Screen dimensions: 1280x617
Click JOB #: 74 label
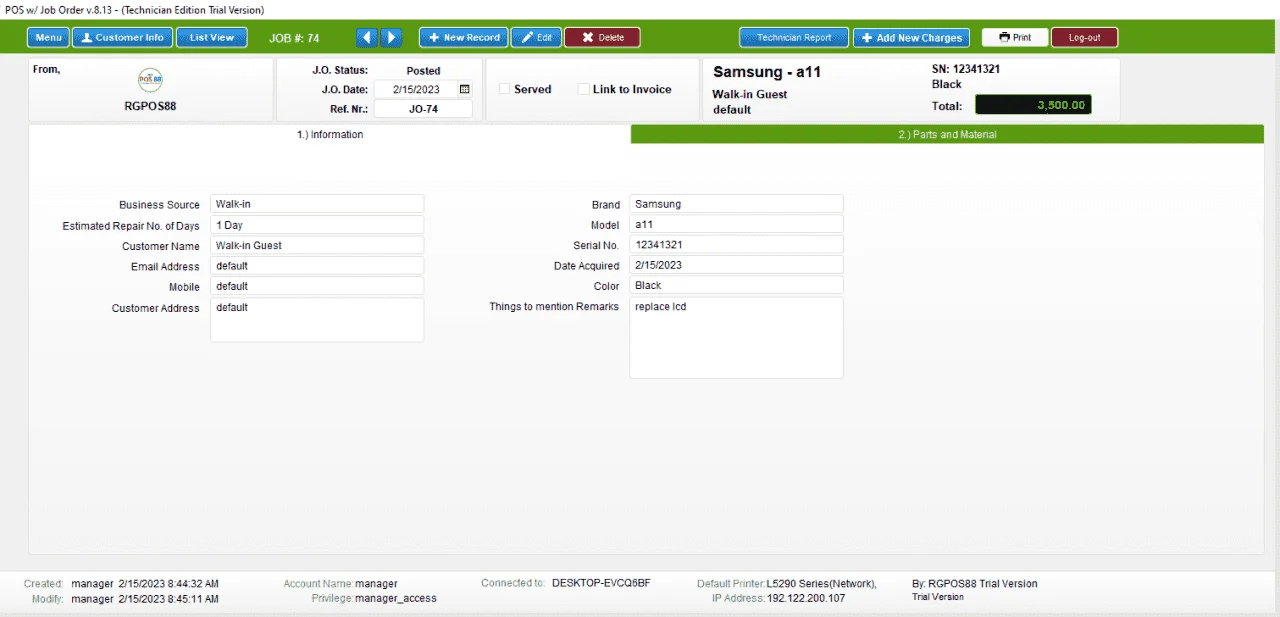coord(295,38)
